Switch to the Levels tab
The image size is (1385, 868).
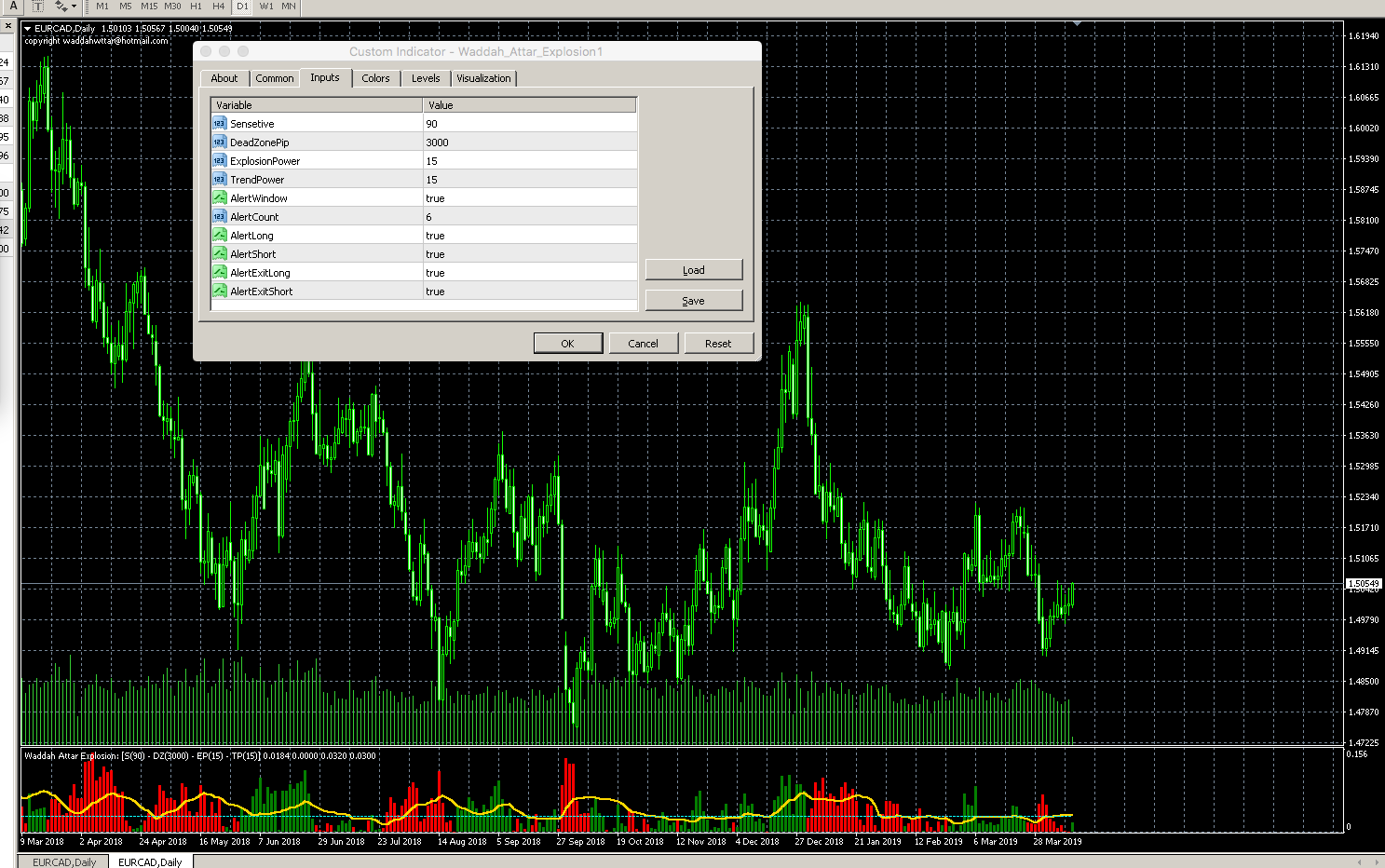point(426,78)
